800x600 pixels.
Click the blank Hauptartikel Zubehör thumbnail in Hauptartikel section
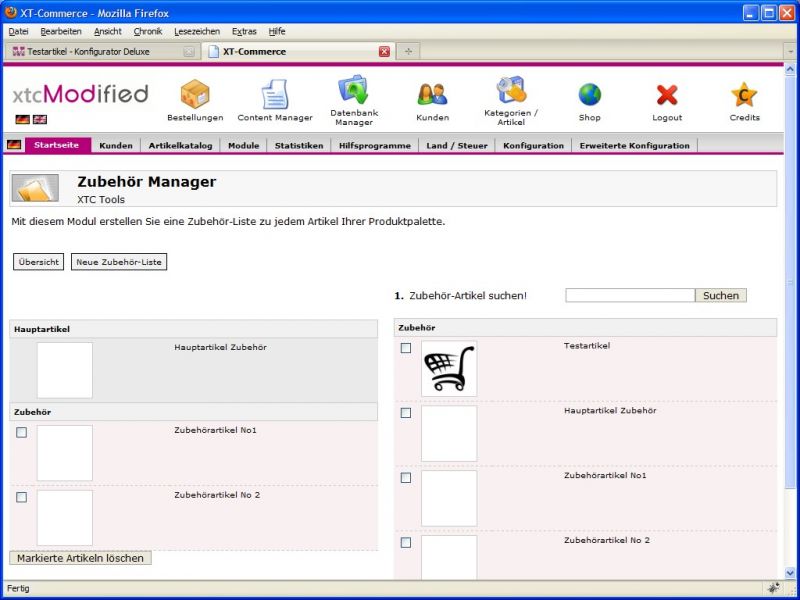tap(65, 370)
